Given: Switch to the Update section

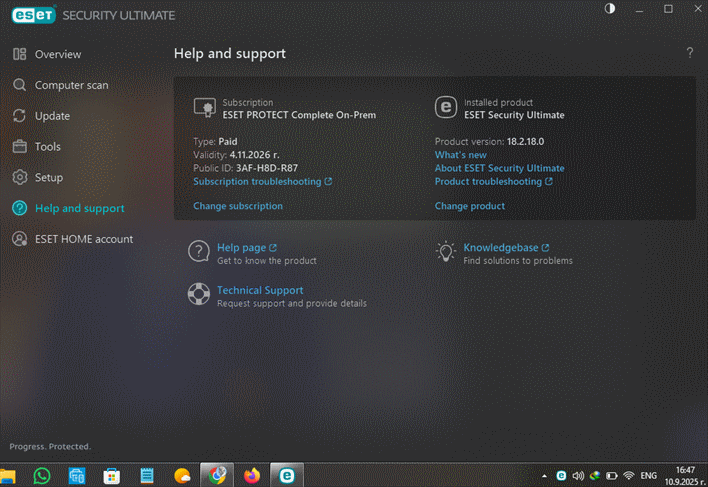Looking at the screenshot, I should coord(52,116).
